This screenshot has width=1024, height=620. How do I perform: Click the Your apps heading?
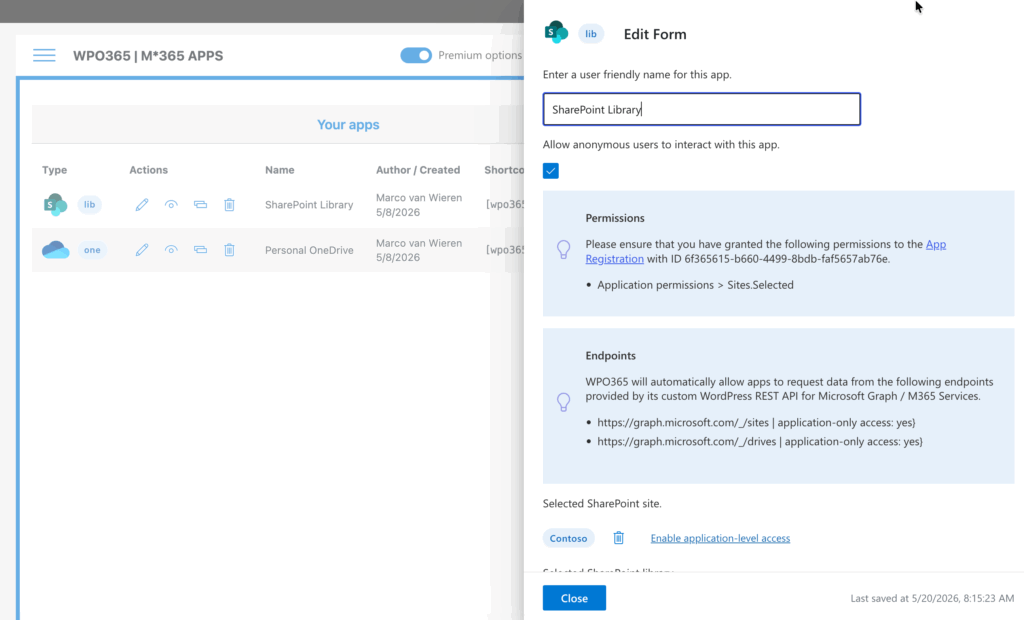[x=348, y=124]
